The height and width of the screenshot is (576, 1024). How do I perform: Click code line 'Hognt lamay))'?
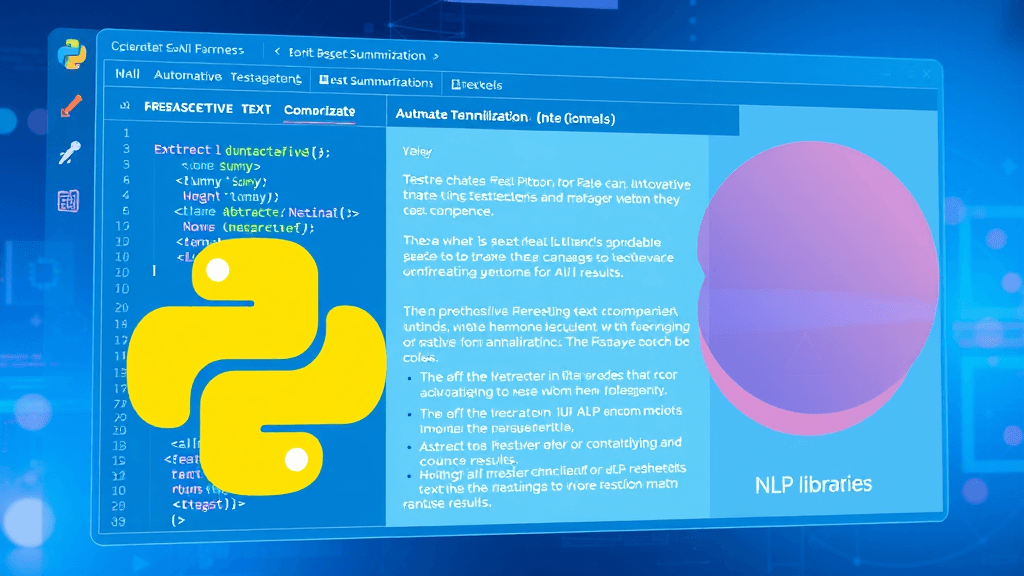[231, 197]
